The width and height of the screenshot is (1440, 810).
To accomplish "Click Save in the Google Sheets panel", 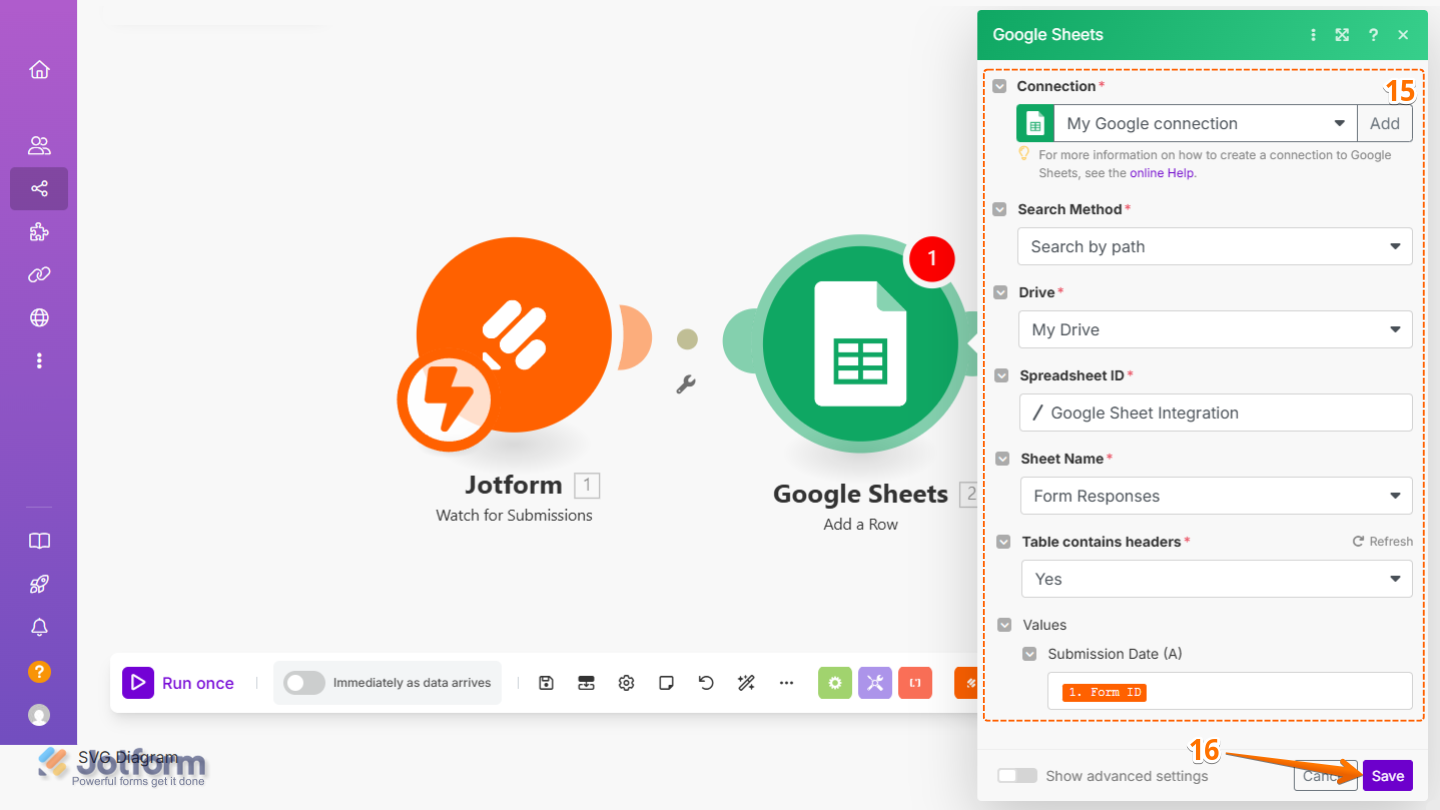I will [1387, 775].
